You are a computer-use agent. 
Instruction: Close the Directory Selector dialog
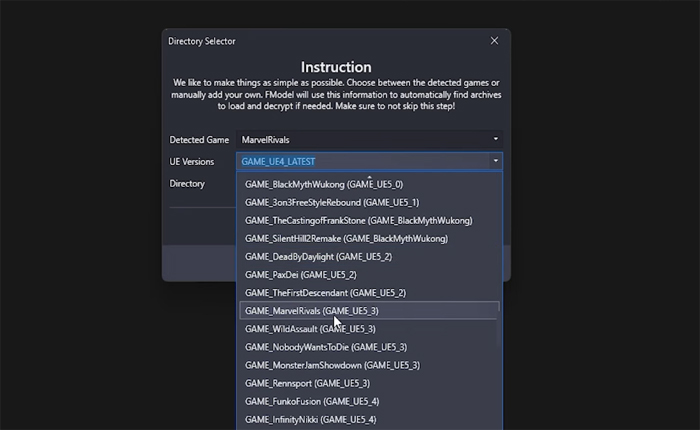coord(494,41)
